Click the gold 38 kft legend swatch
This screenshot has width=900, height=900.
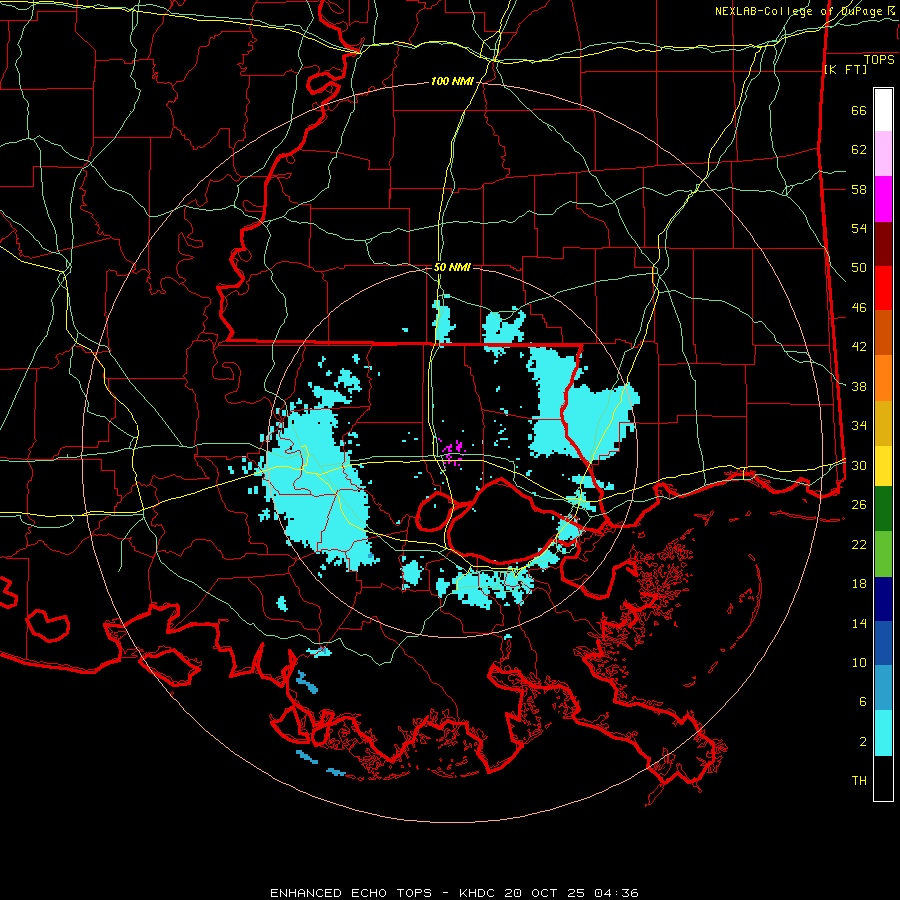[883, 423]
